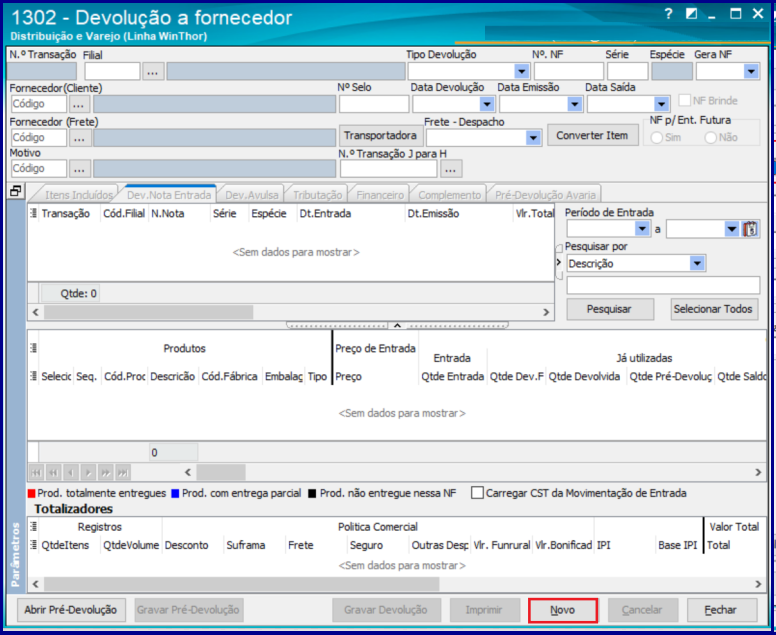Screen dimensions: 776x635
Task: Open column chooser icon beside Registros band
Action: (33, 527)
